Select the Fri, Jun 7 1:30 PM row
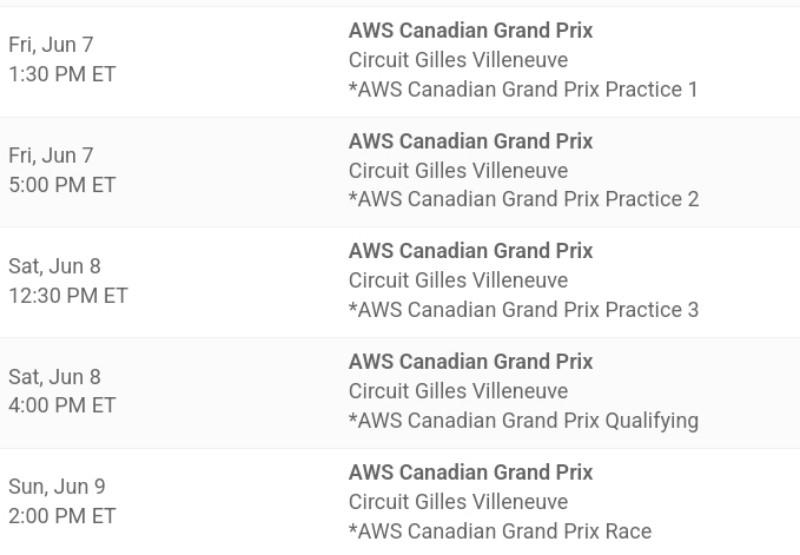The width and height of the screenshot is (800, 555). coord(400,62)
